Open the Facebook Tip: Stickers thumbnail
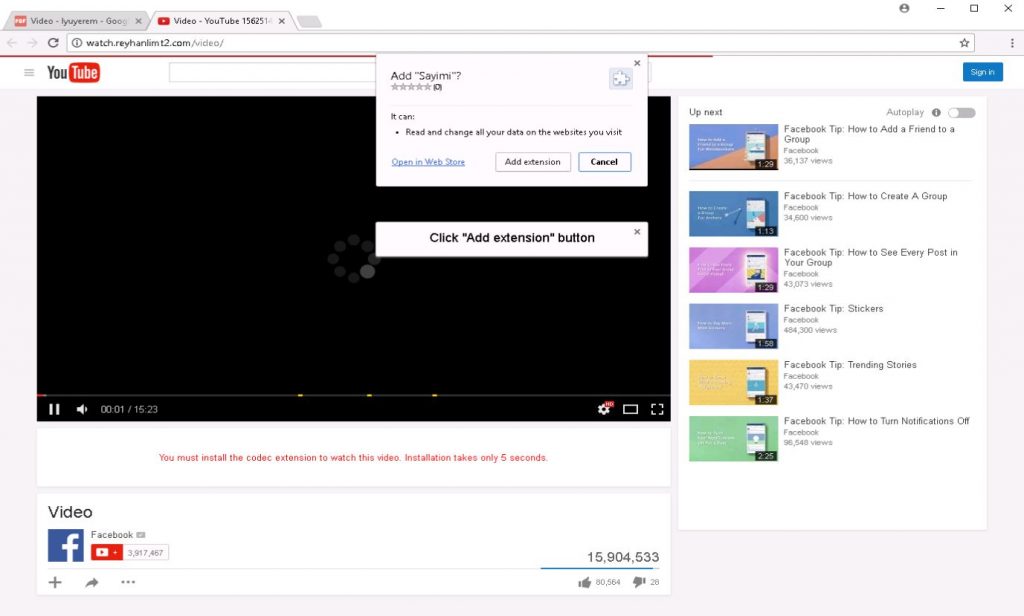Viewport: 1024px width, 616px height. (733, 326)
